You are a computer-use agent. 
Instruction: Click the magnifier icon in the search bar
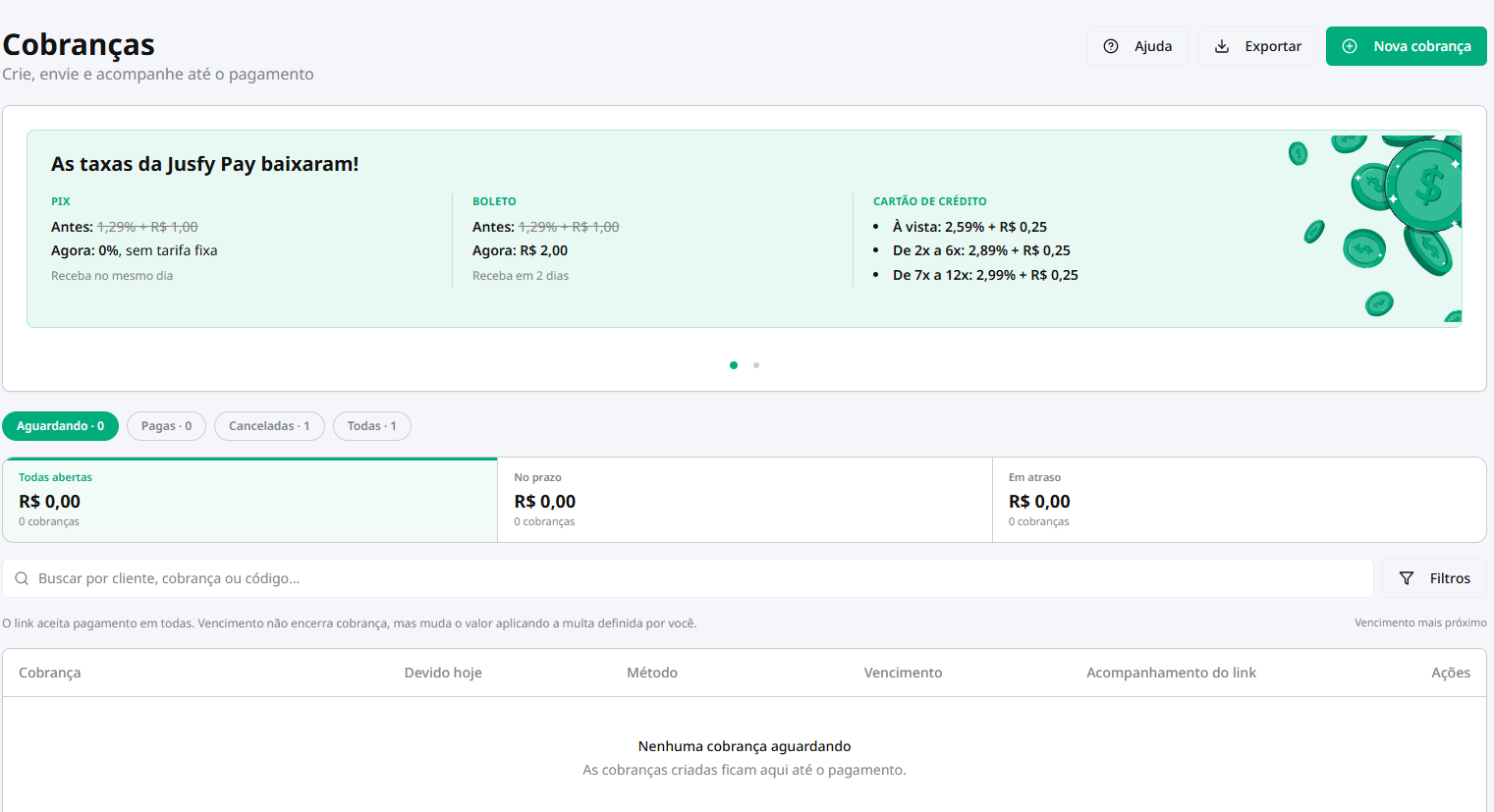[22, 578]
